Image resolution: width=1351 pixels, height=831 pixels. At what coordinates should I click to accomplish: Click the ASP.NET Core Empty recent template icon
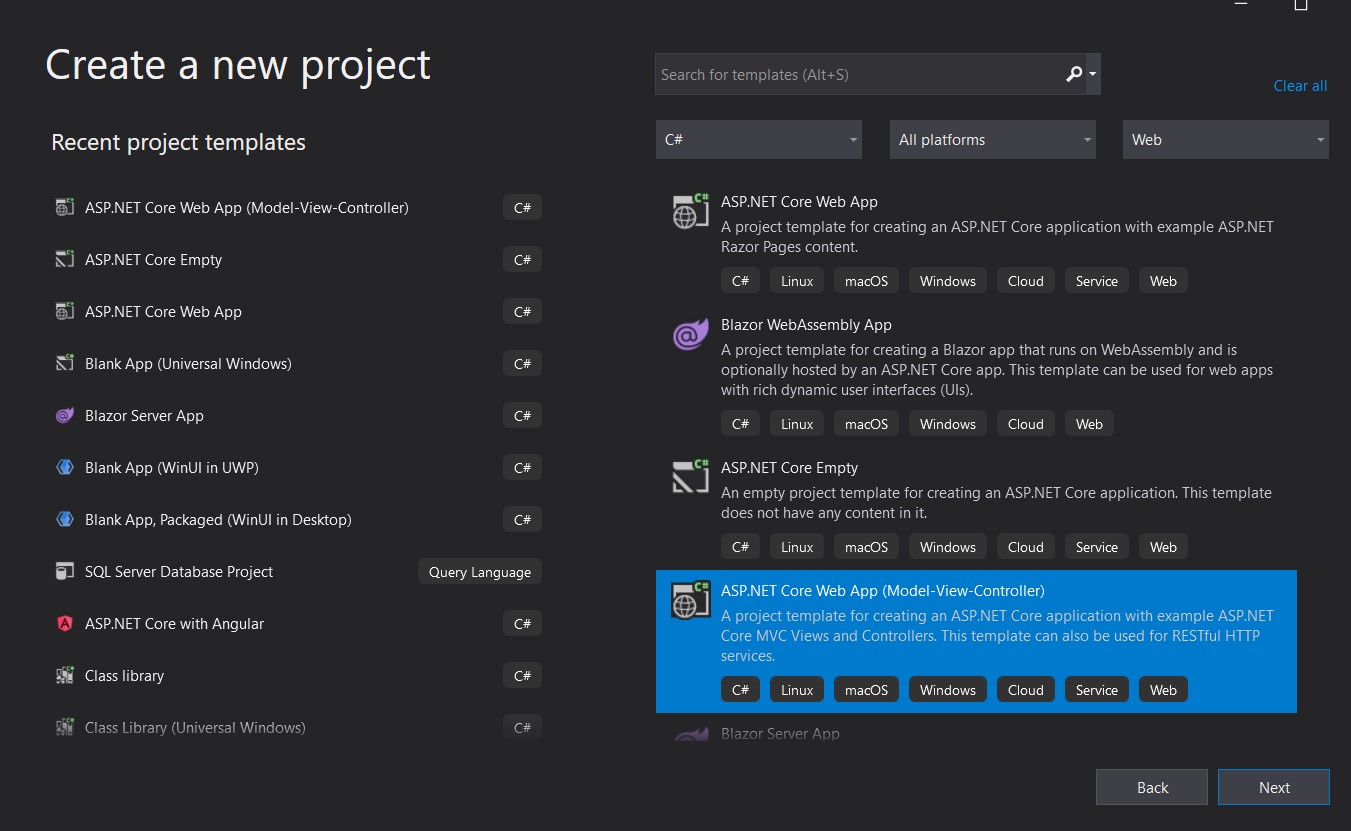[x=65, y=260]
